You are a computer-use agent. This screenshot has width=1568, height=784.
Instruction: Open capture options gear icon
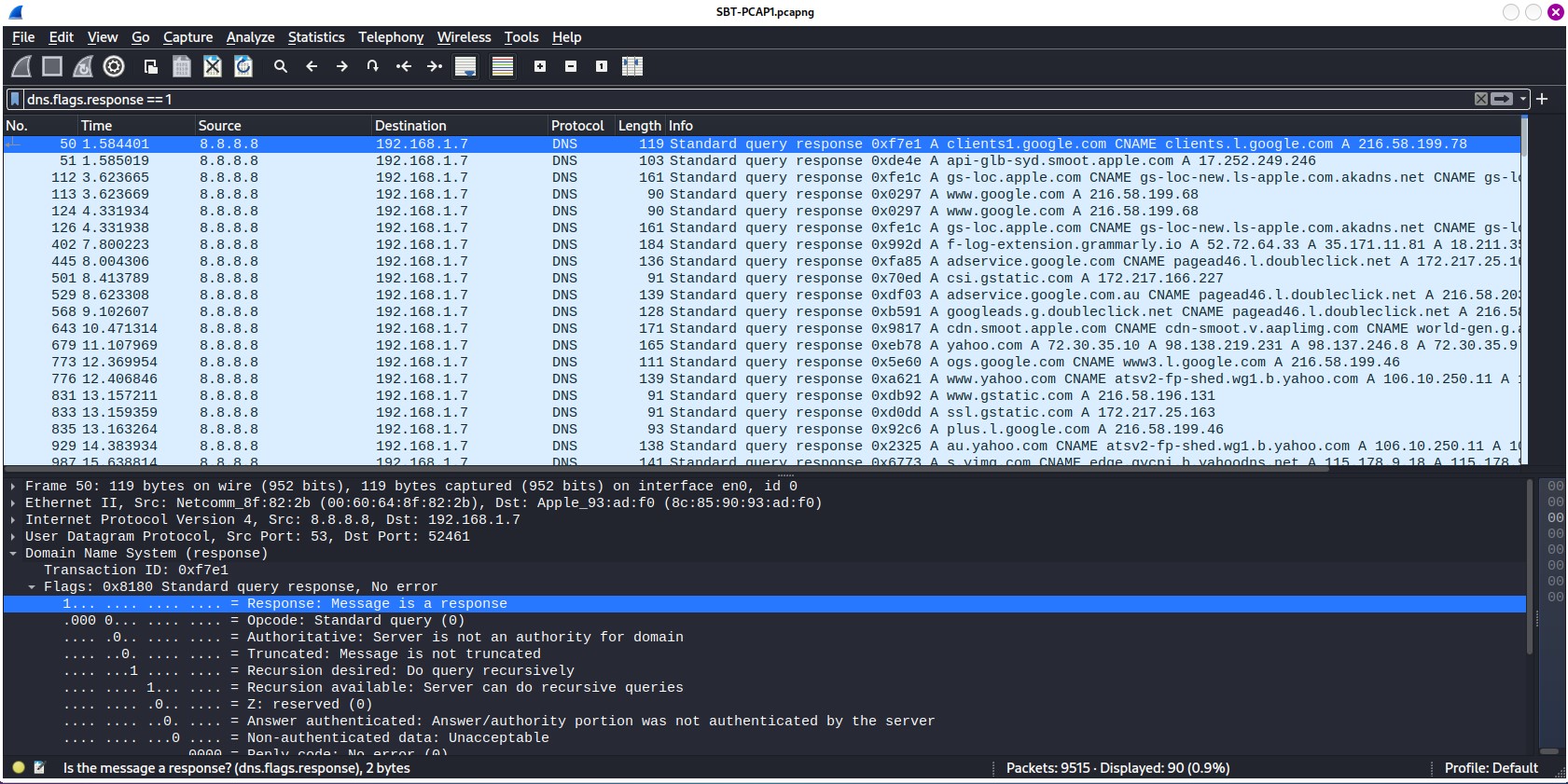click(114, 66)
